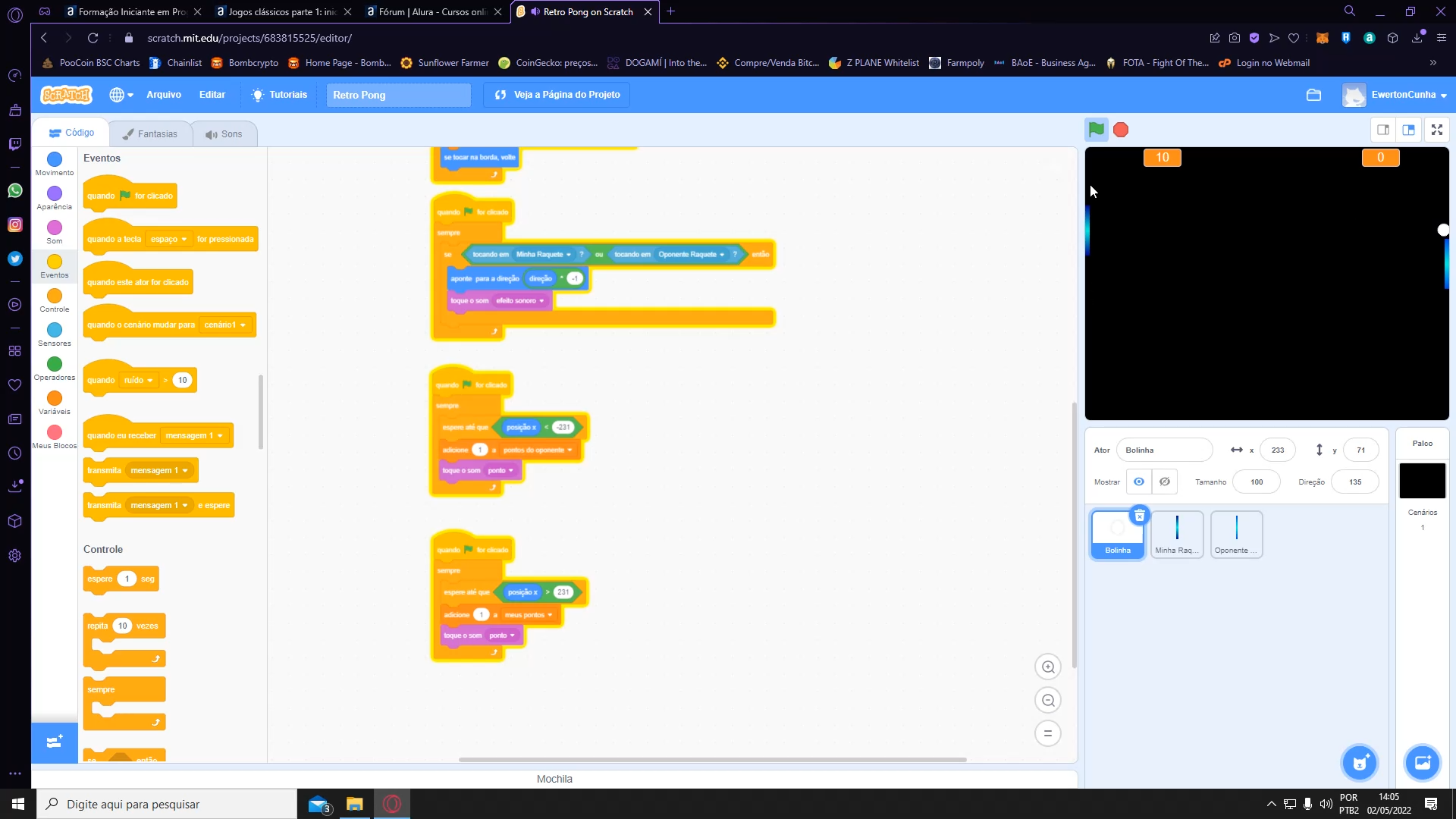Open ruído dropdown in palette block
Screen dimensions: 1456x819
point(138,380)
